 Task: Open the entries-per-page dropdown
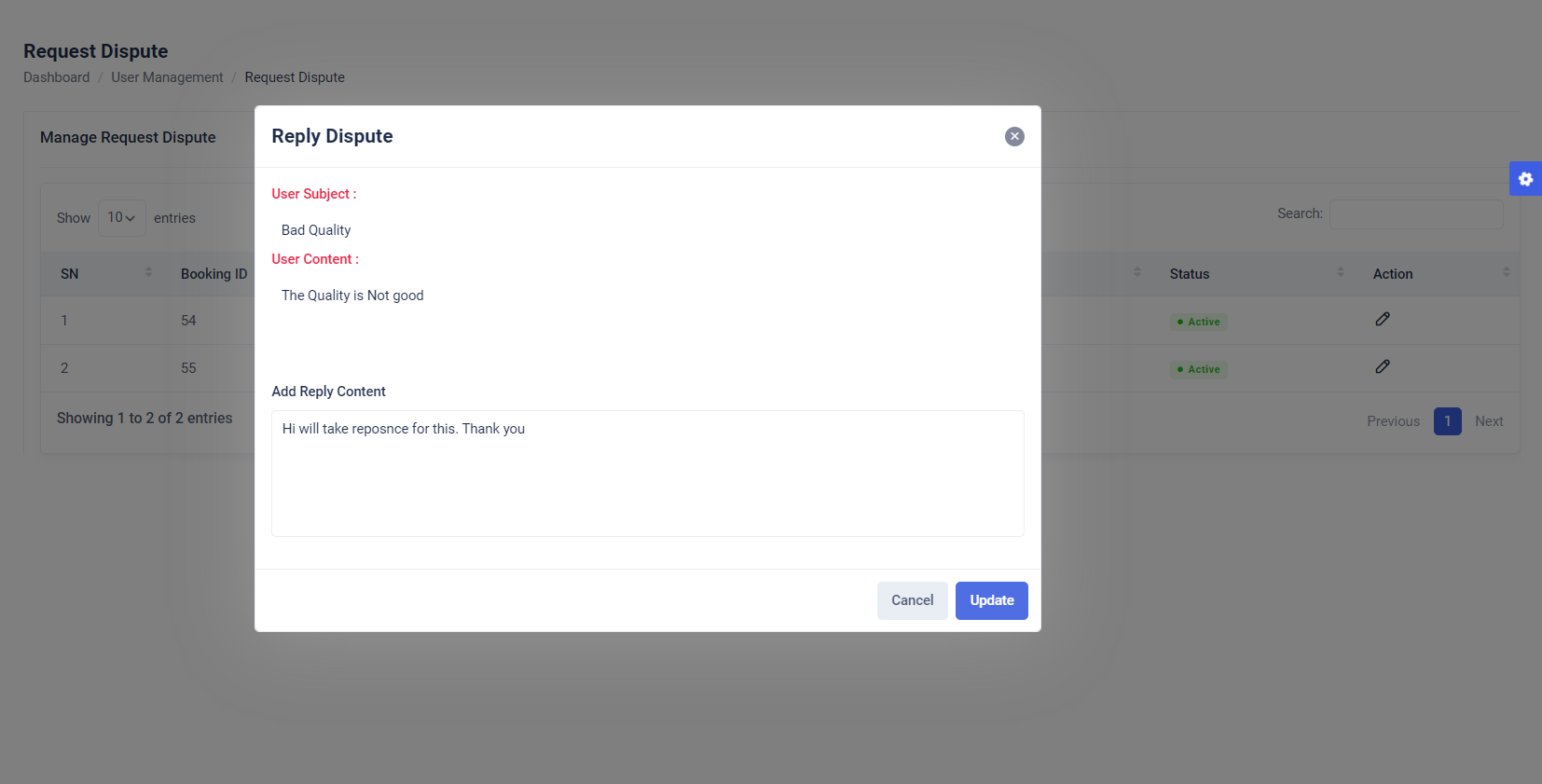pos(121,218)
